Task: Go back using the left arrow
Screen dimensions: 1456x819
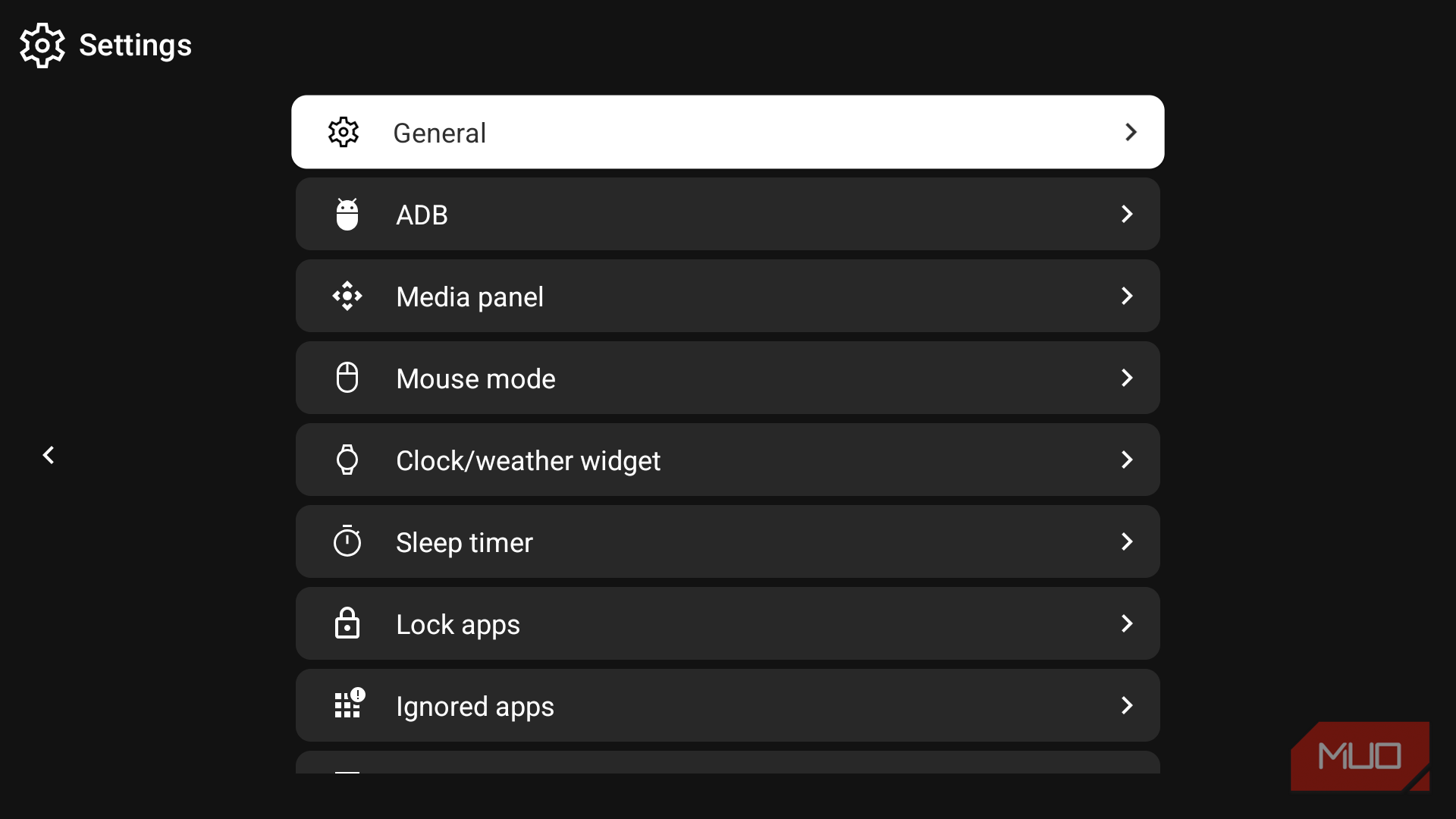Action: click(49, 455)
